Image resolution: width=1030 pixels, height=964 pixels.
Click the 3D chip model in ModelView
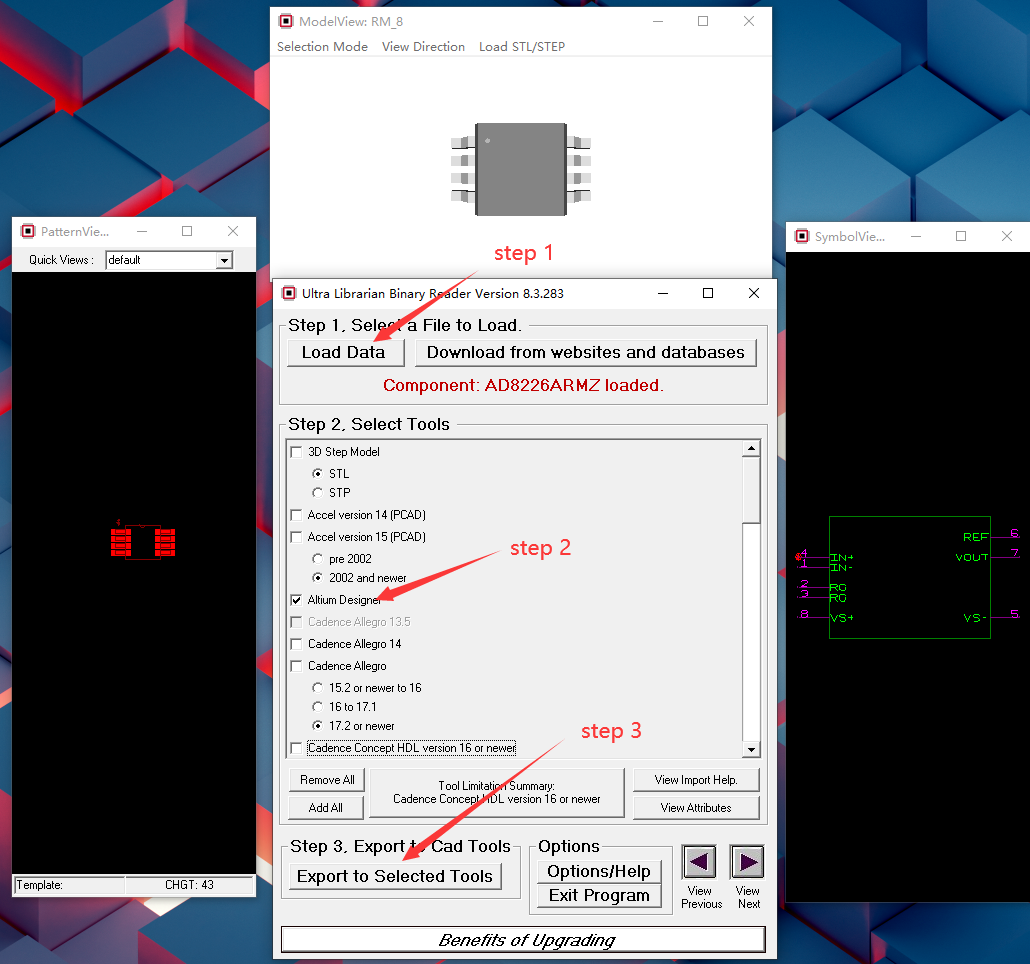(x=521, y=169)
